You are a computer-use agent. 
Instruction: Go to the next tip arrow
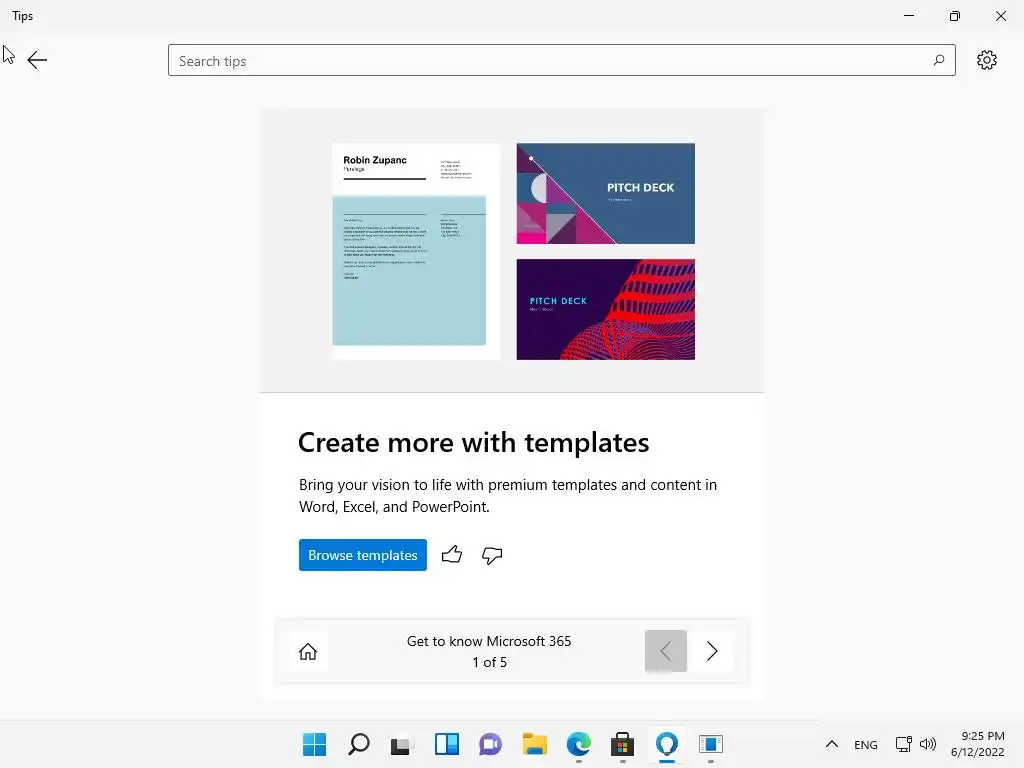tap(712, 651)
